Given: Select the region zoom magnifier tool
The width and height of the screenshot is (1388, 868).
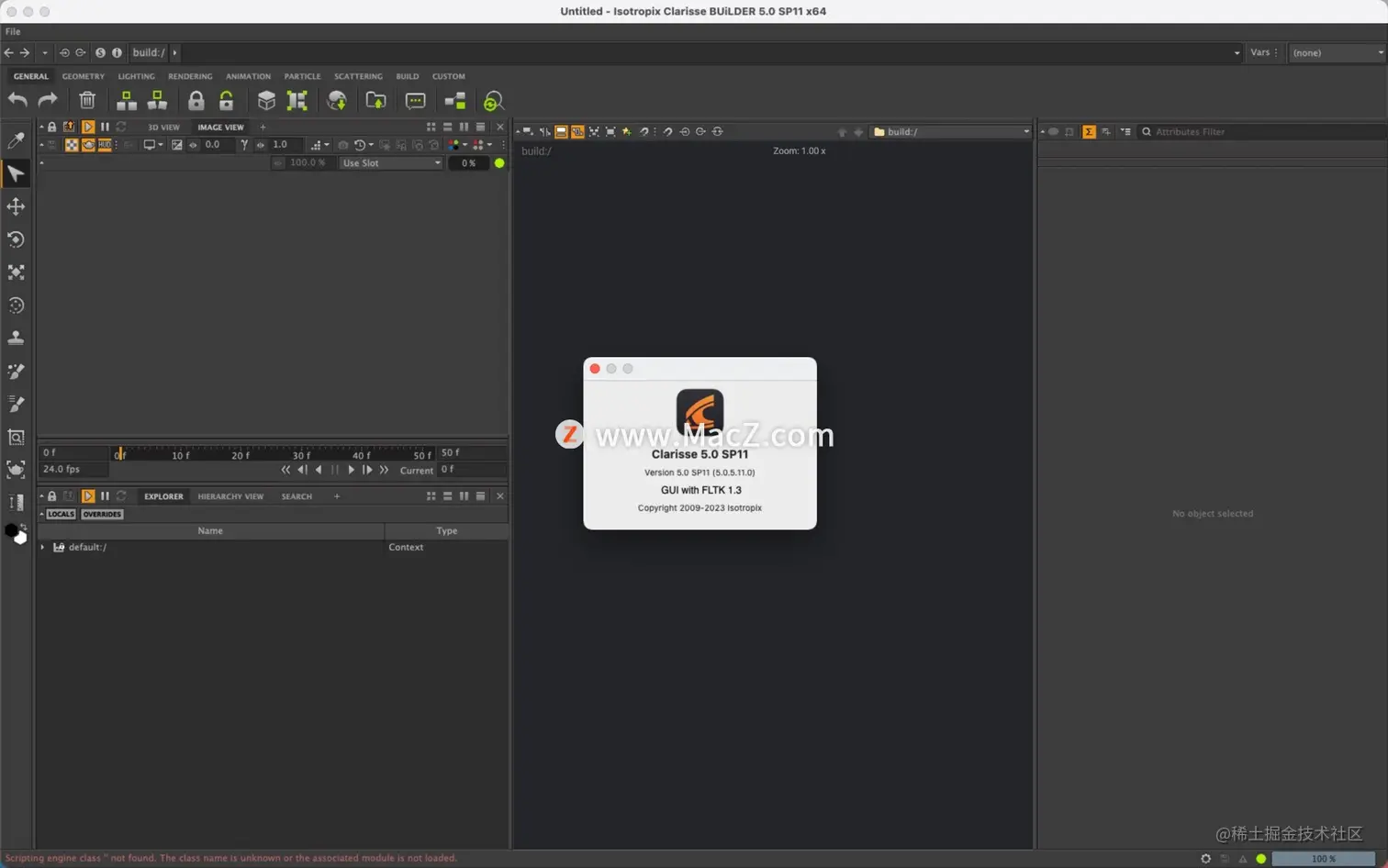Looking at the screenshot, I should coord(16,438).
